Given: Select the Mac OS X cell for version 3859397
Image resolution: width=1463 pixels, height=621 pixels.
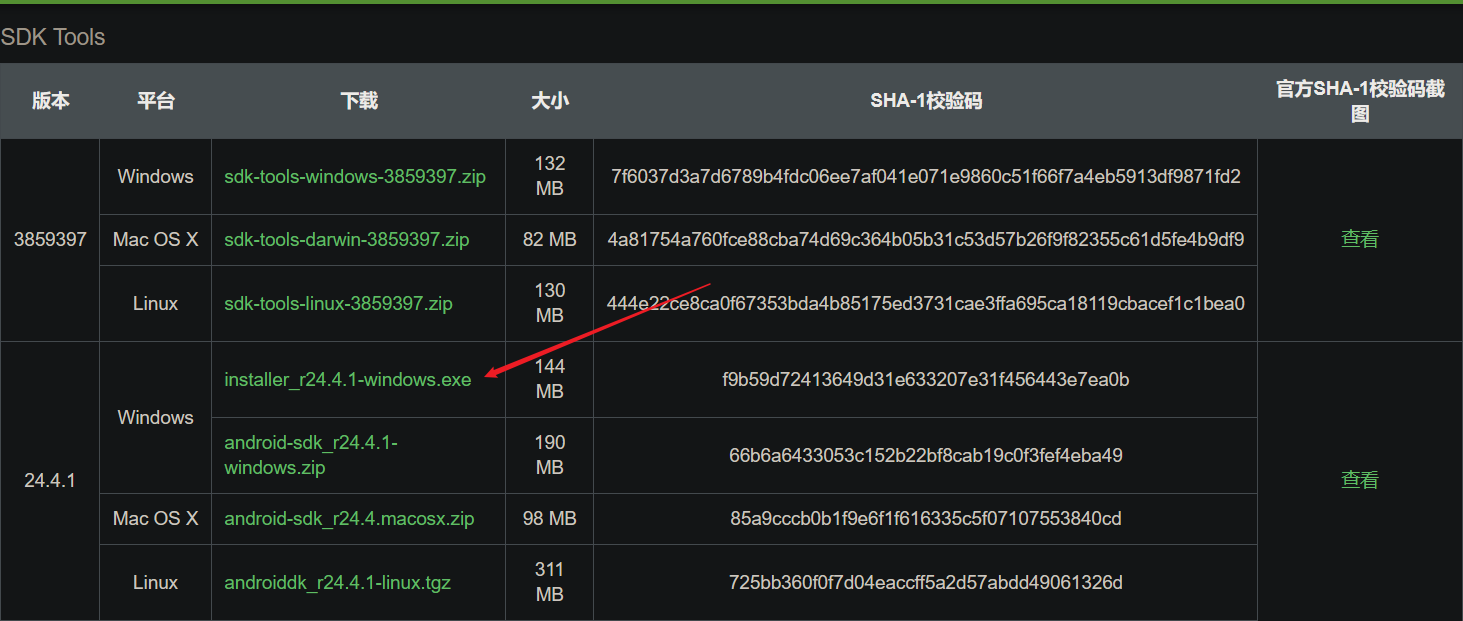Looking at the screenshot, I should (x=155, y=240).
